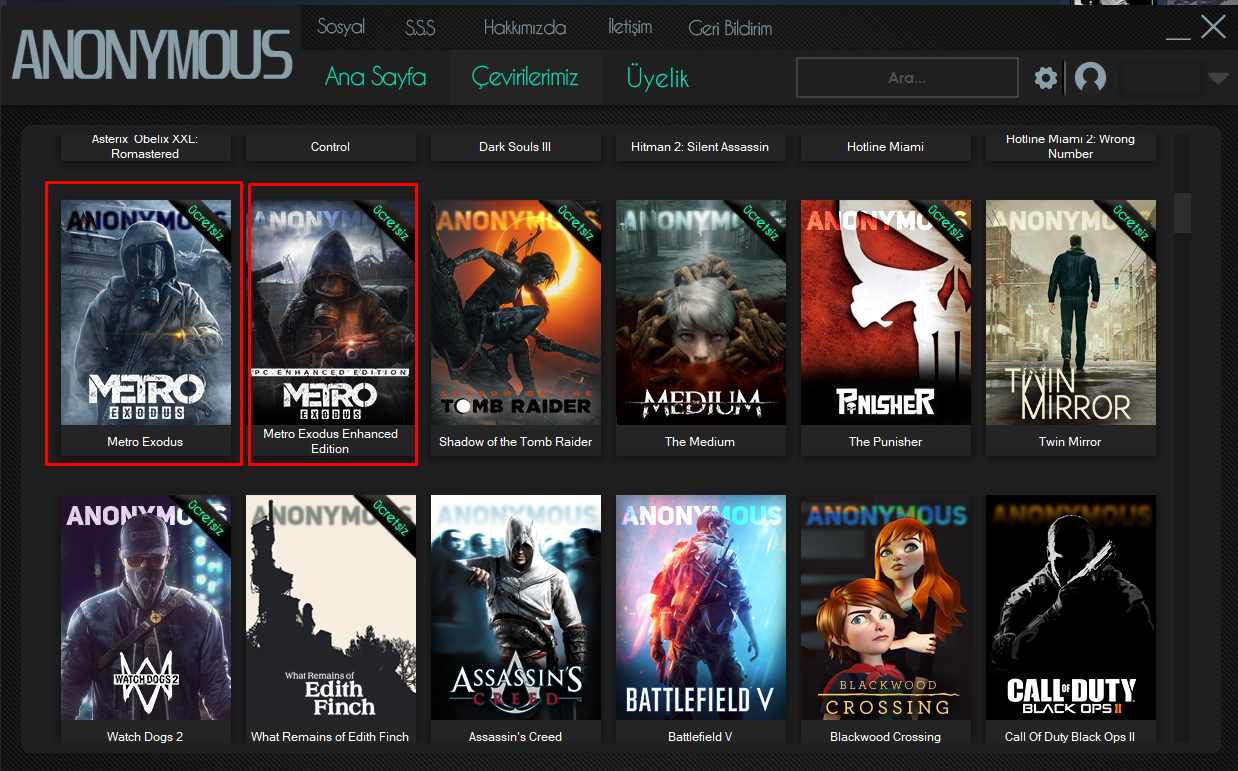The image size is (1238, 771).
Task: Select Asterix Obelix XXL: Romastered entry
Action: point(146,147)
